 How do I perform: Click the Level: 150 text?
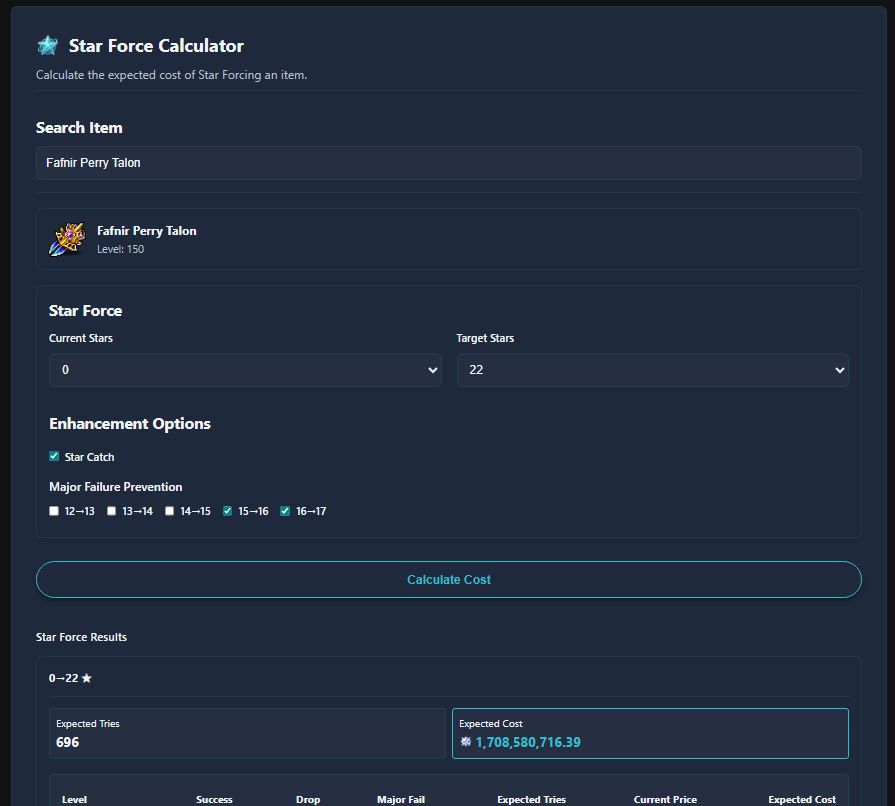pos(120,249)
